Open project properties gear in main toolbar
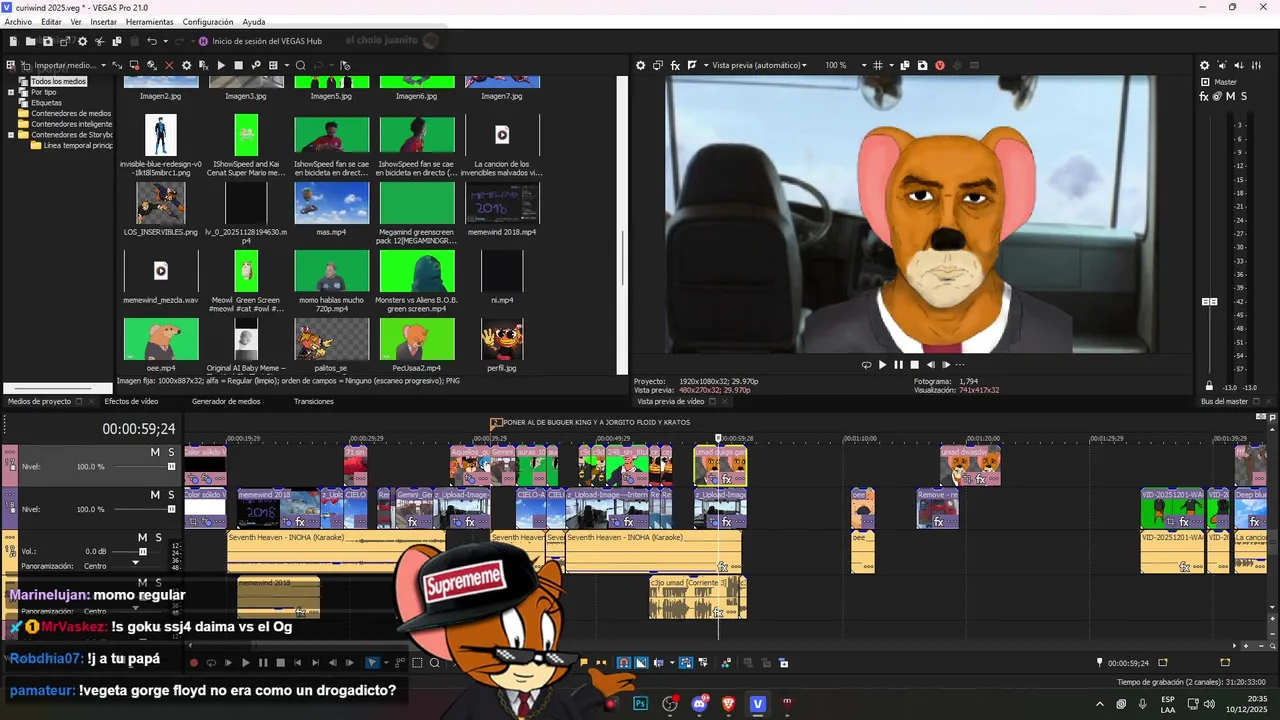This screenshot has width=1280, height=720. [x=82, y=41]
